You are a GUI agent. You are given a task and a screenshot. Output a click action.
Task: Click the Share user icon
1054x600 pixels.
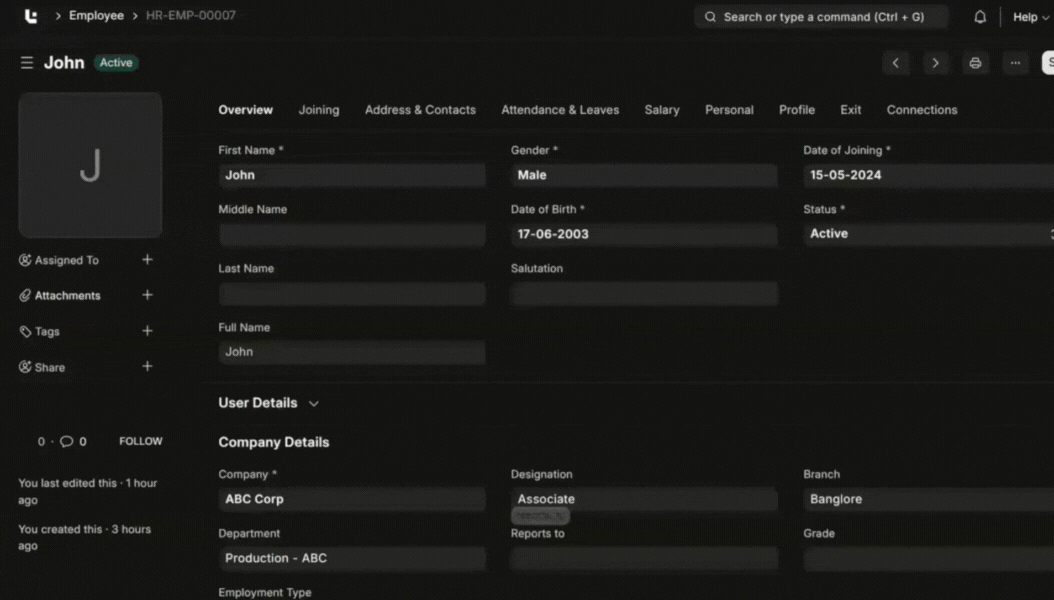pyautogui.click(x=25, y=367)
